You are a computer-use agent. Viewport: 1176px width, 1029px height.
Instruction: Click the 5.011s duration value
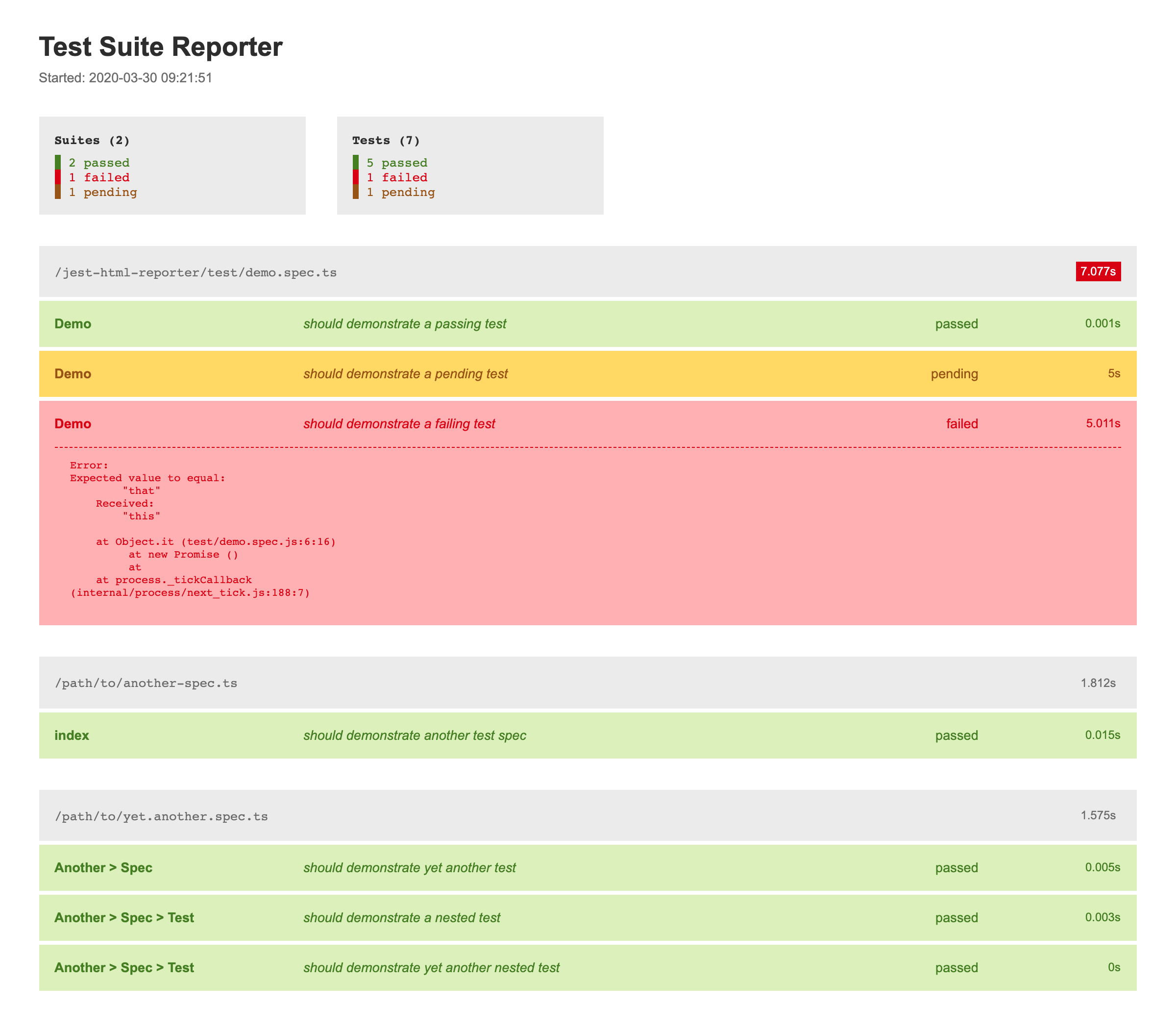tap(1103, 424)
